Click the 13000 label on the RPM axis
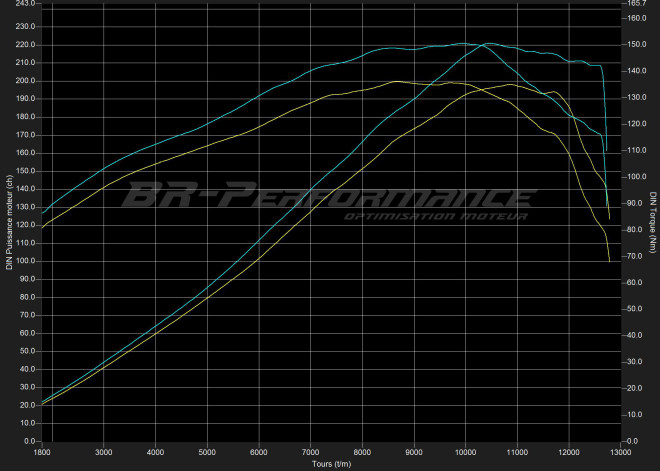Screen dimensions: 660x471 (x=620, y=451)
